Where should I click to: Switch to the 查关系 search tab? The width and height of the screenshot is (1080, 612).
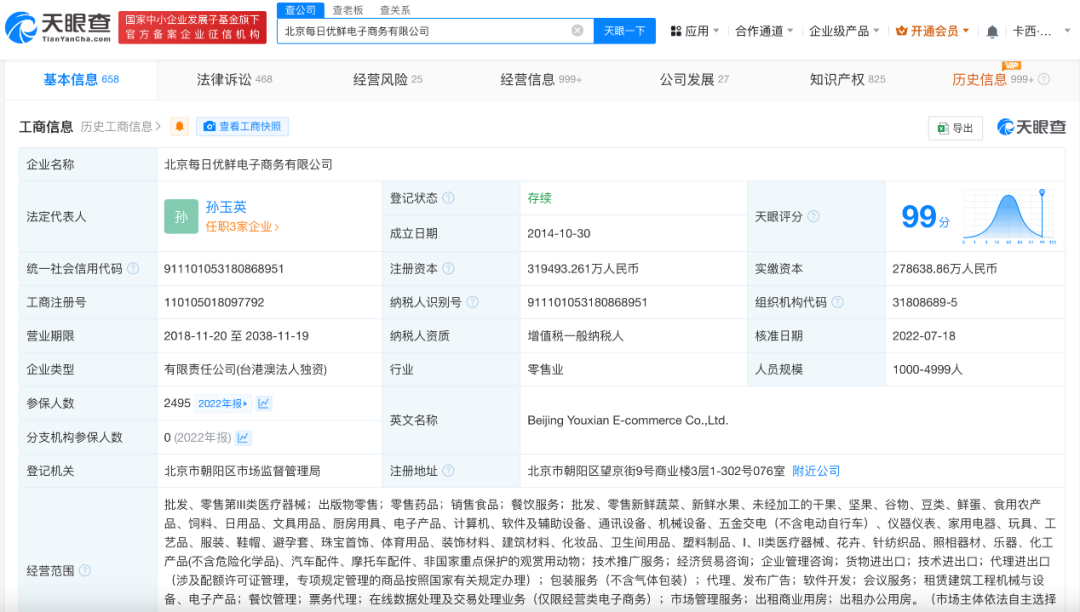(x=395, y=10)
